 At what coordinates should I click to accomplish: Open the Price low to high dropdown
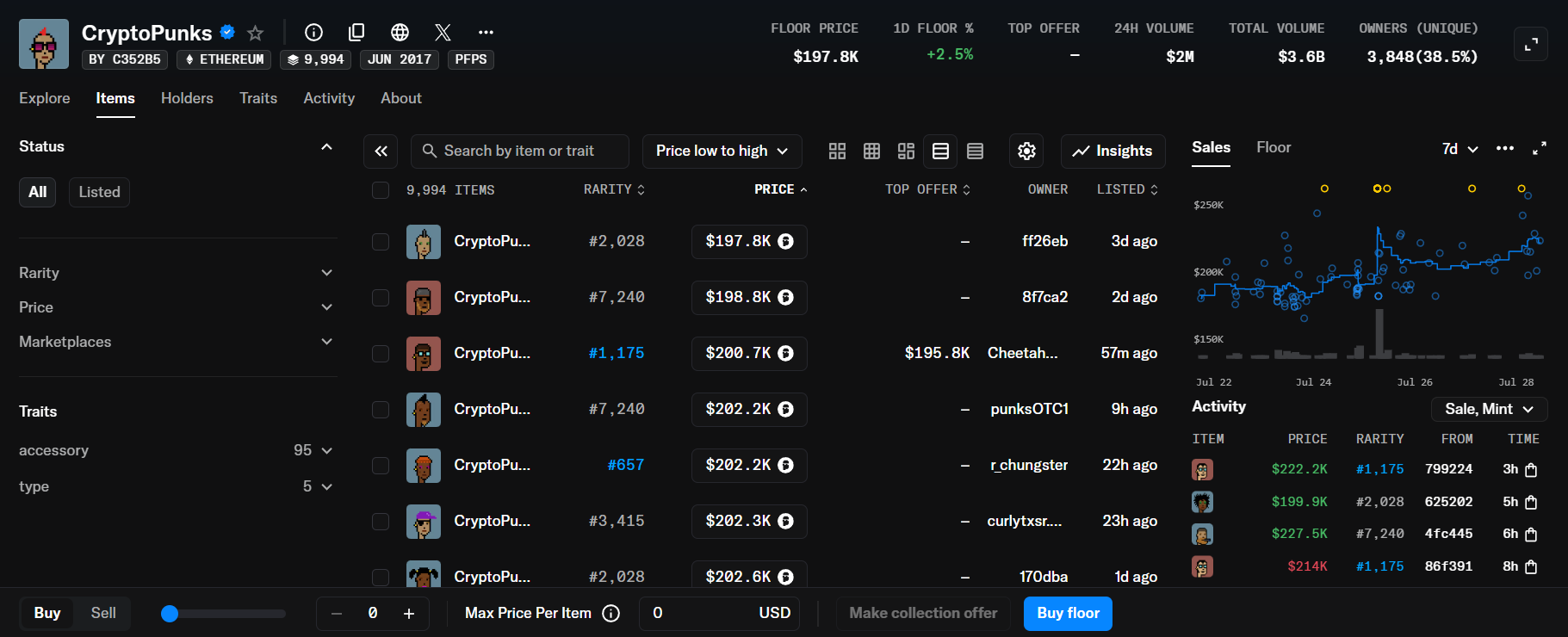coord(722,152)
